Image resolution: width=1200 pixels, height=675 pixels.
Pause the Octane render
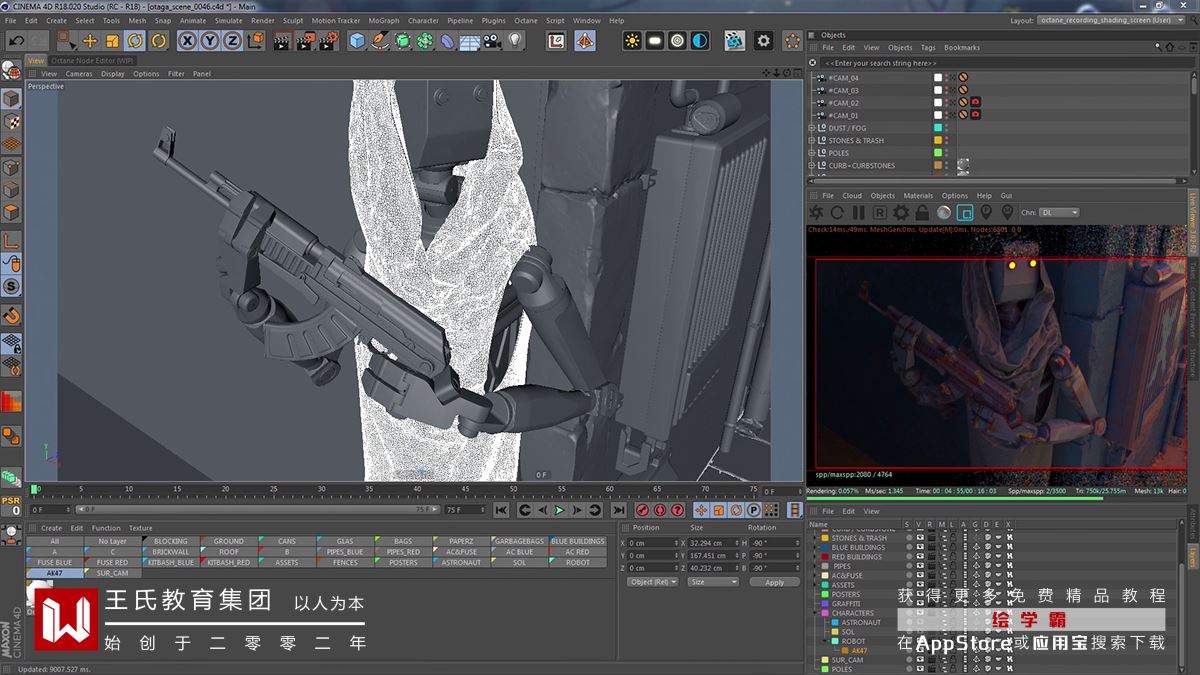pos(858,212)
